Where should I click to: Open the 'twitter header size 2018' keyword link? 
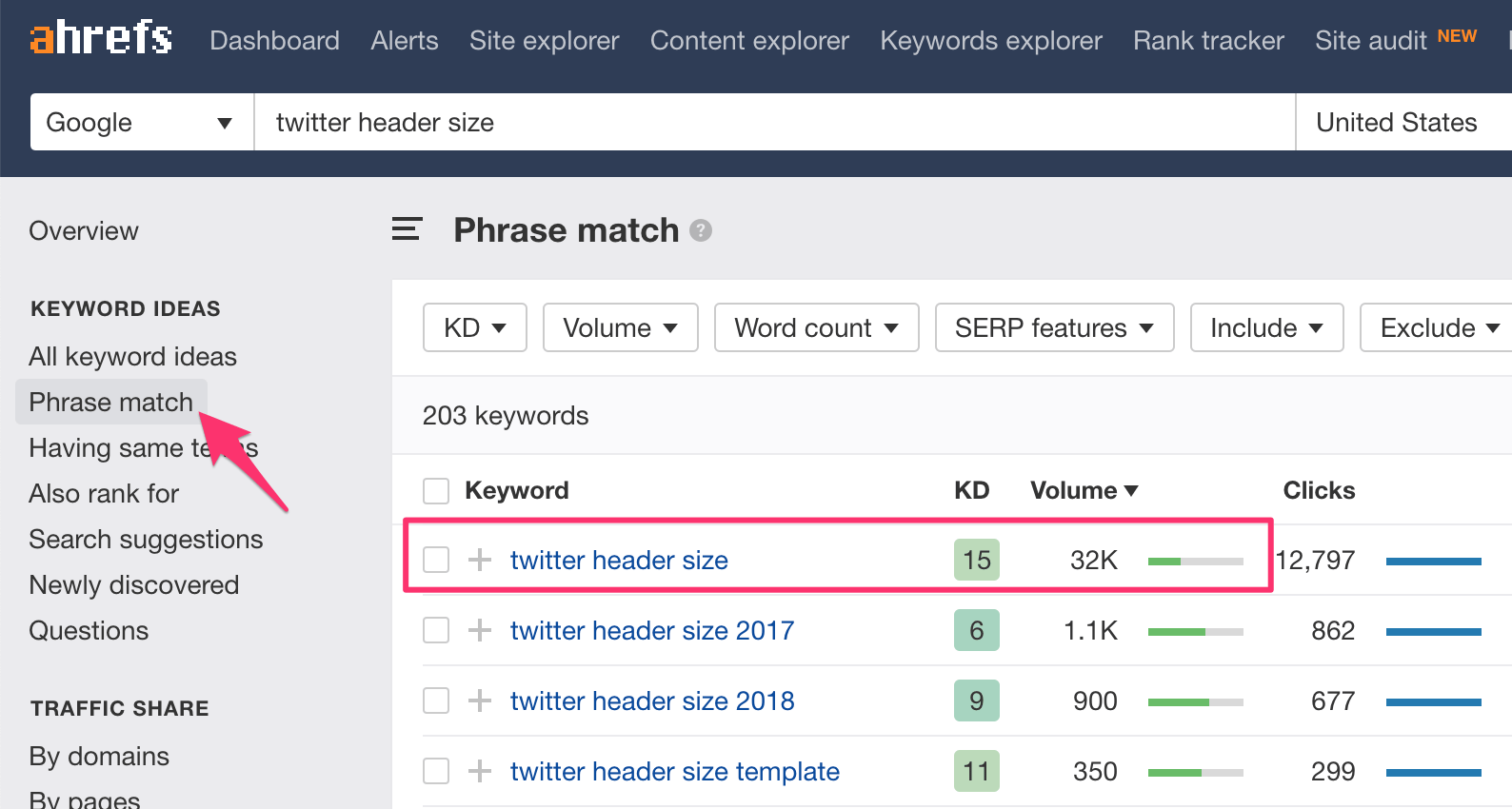[652, 700]
